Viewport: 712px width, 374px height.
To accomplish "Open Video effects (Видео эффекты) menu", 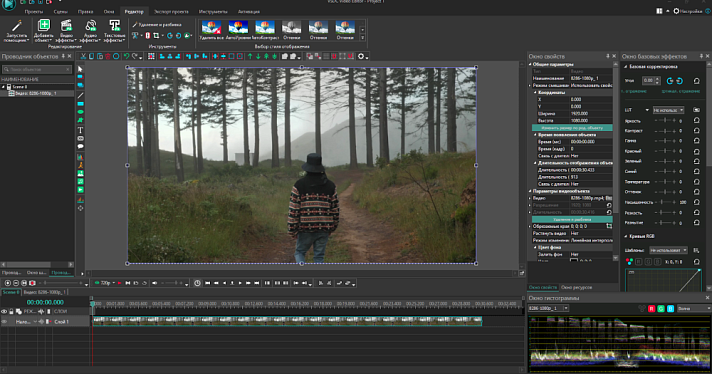I will (x=66, y=31).
